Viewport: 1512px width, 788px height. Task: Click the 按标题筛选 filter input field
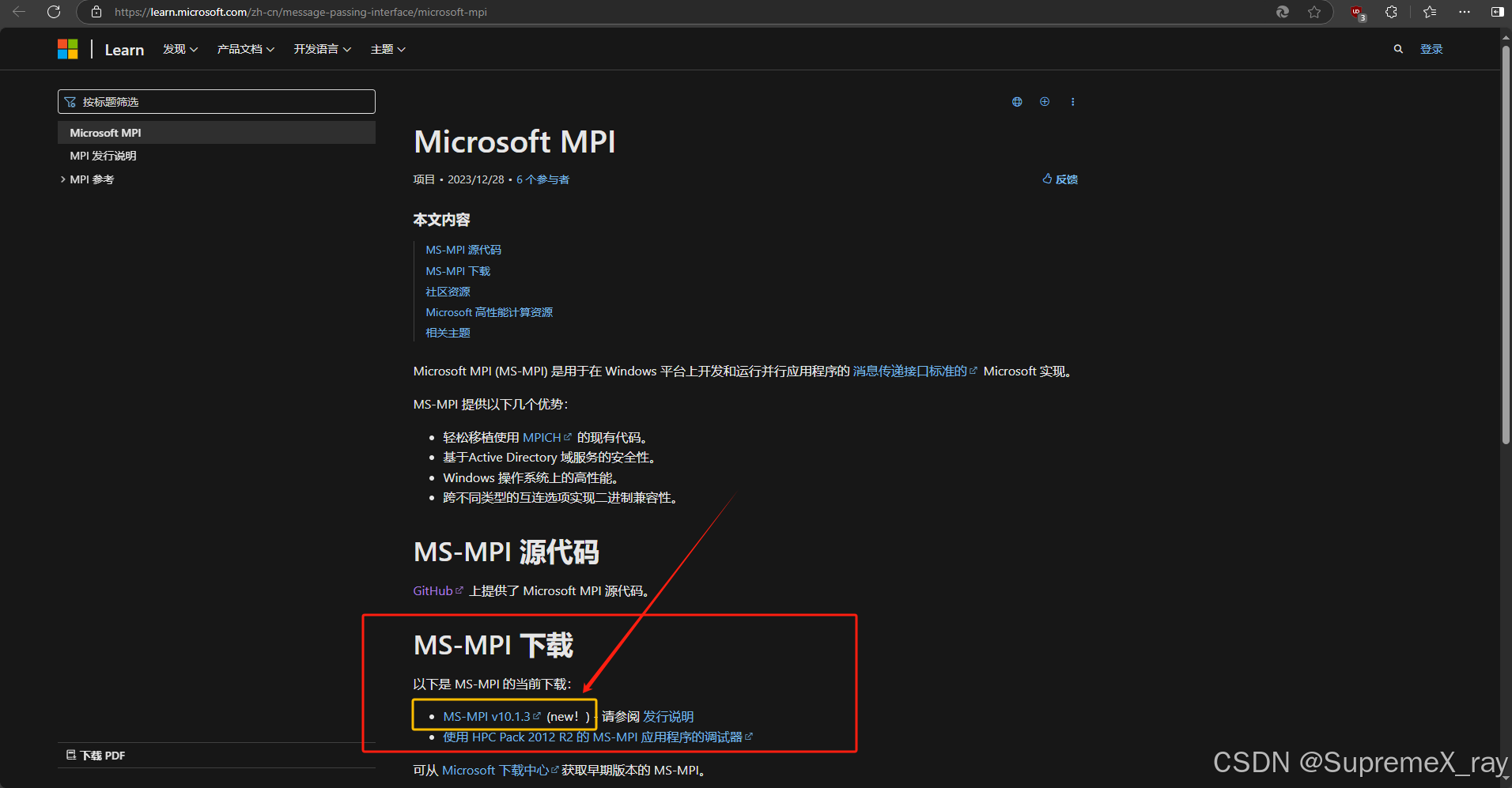point(216,101)
